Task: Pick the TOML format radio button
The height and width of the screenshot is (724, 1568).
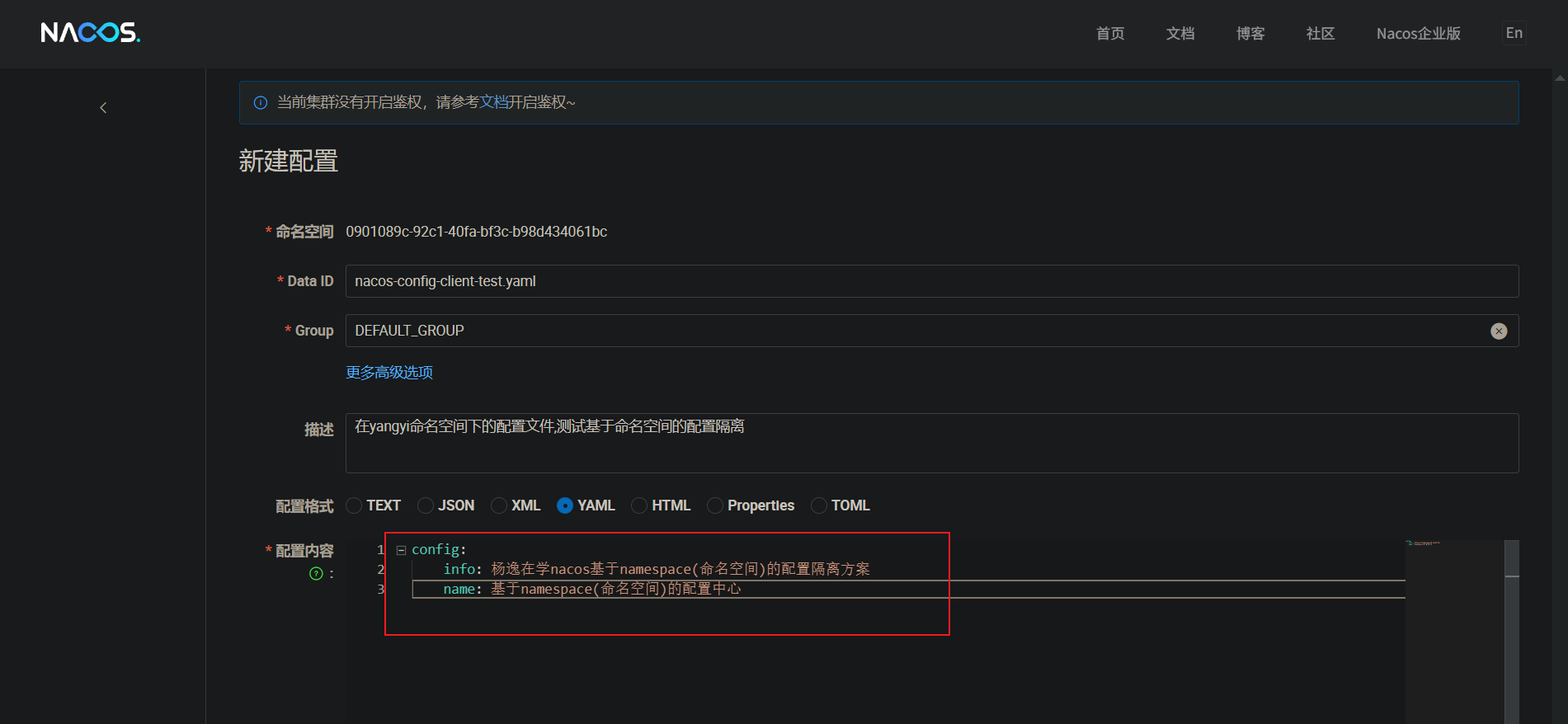Action: (819, 505)
